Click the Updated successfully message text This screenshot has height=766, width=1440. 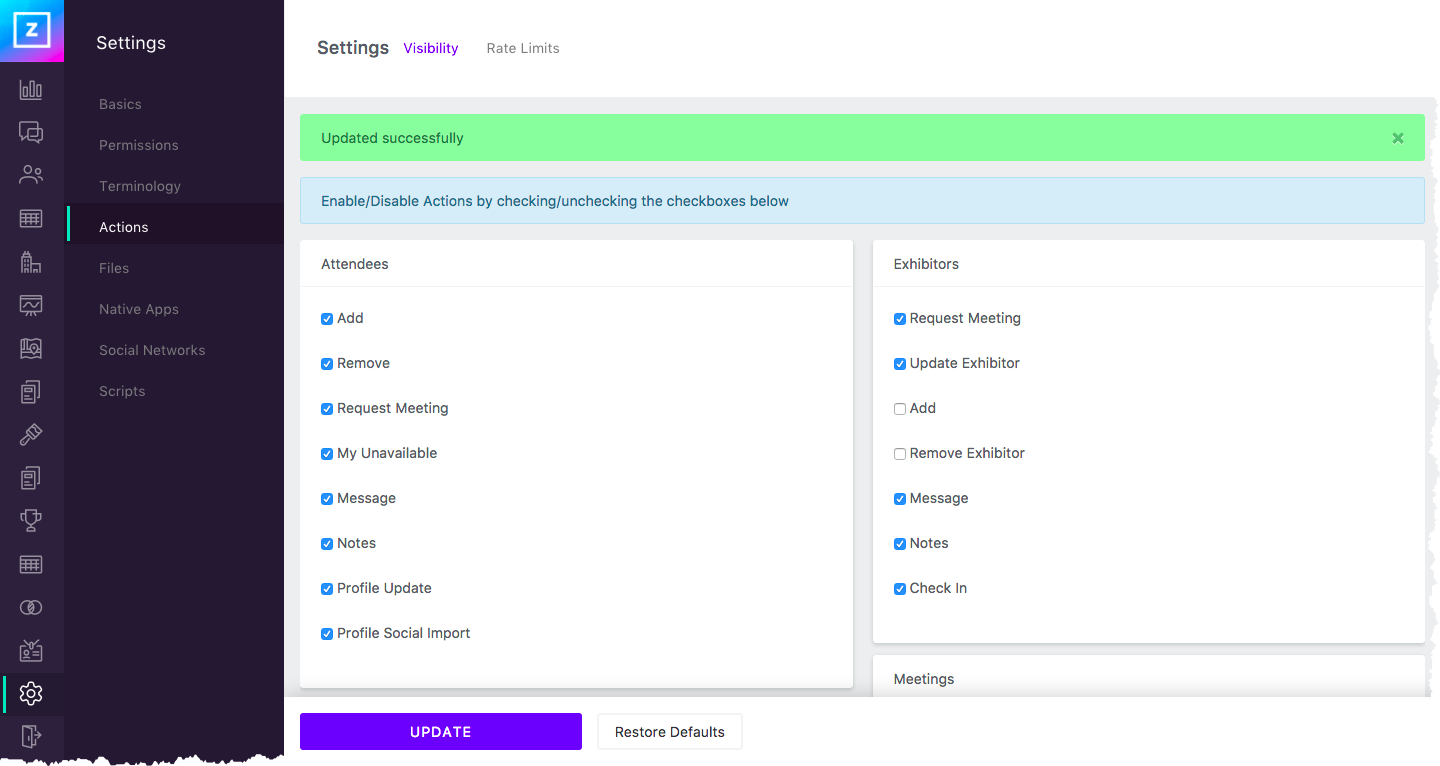click(392, 138)
